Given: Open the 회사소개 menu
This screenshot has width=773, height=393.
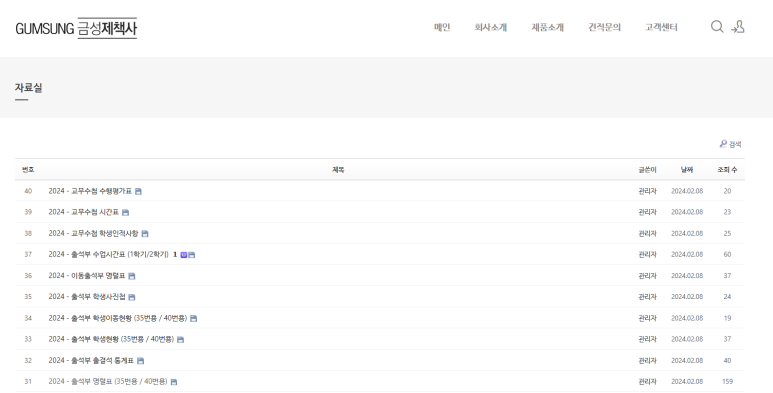Looking at the screenshot, I should point(491,27).
